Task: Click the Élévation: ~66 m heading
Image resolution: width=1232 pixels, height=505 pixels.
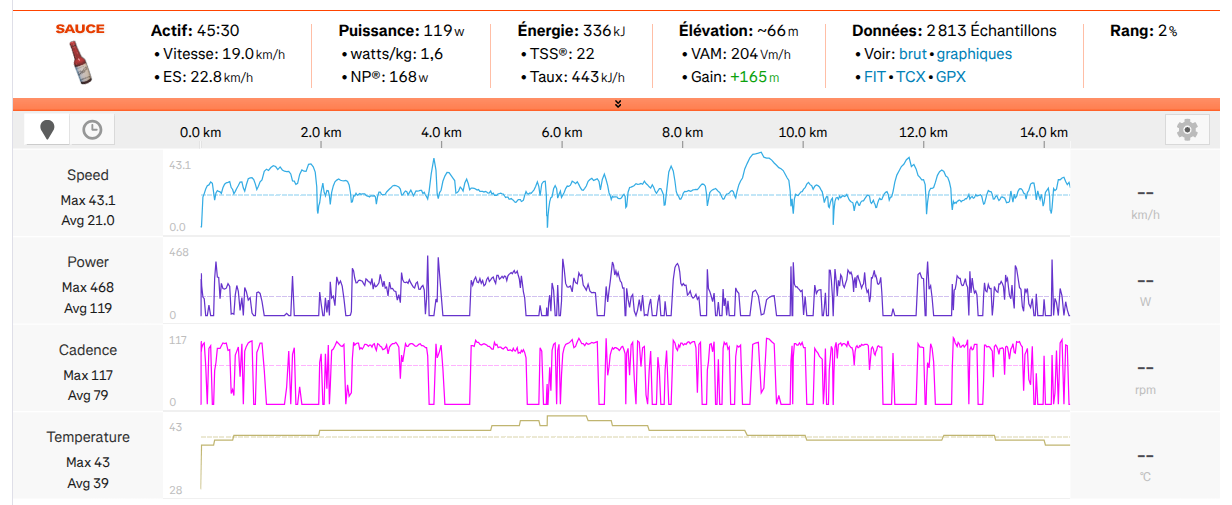Action: tap(740, 31)
